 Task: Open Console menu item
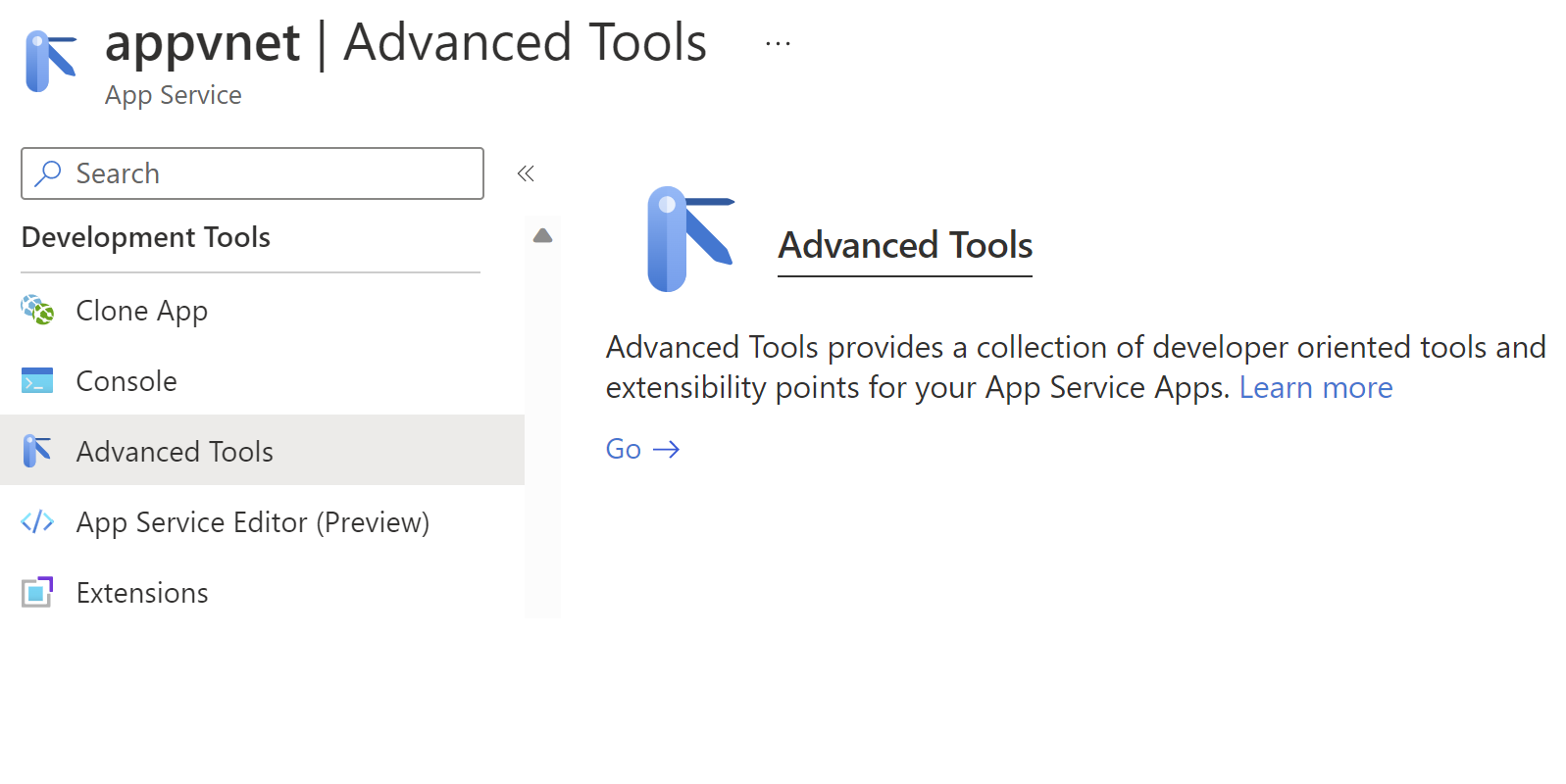(x=262, y=380)
